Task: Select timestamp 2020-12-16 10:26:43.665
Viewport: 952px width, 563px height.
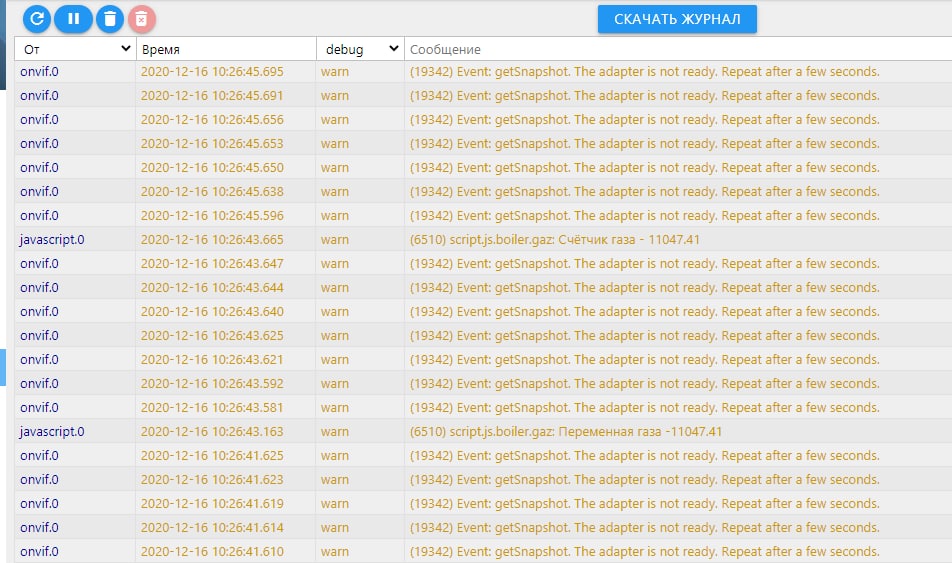Action: (x=212, y=240)
